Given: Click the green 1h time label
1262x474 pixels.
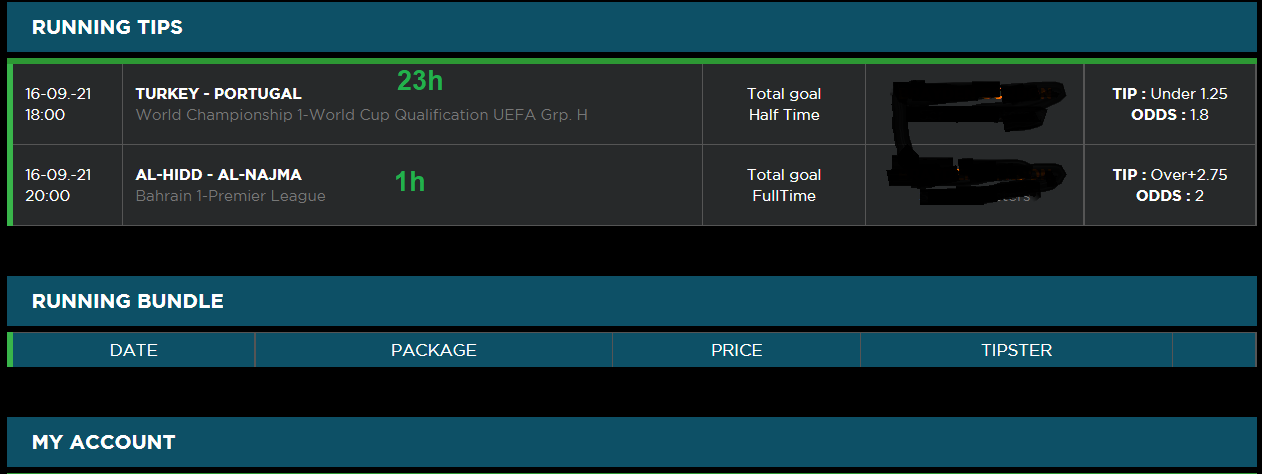Looking at the screenshot, I should point(409,181).
